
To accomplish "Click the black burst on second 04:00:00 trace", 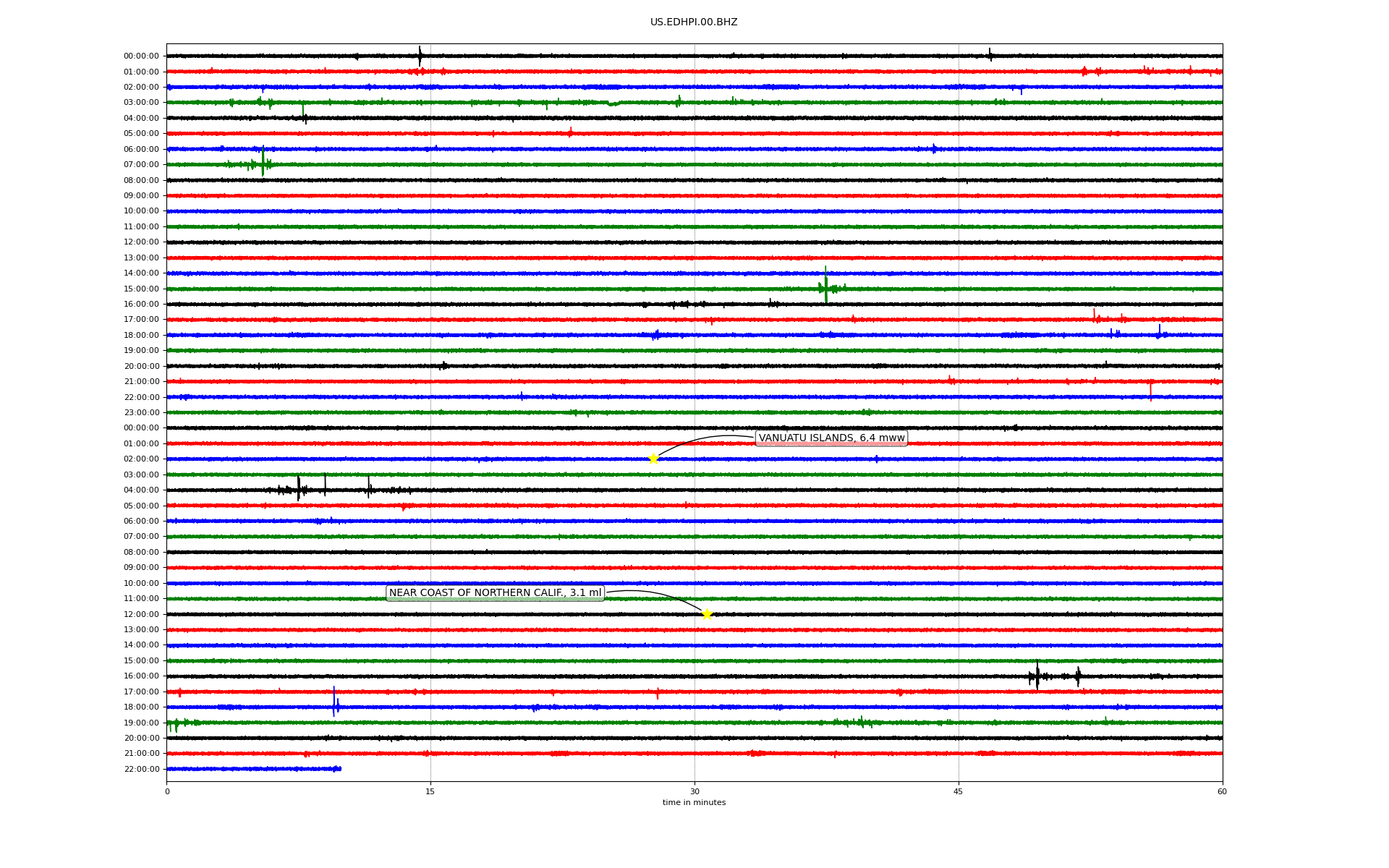I will click(298, 490).
